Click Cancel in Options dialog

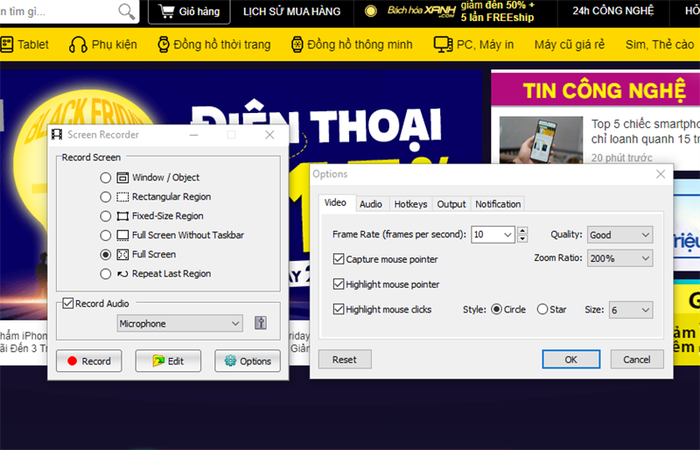[x=637, y=359]
